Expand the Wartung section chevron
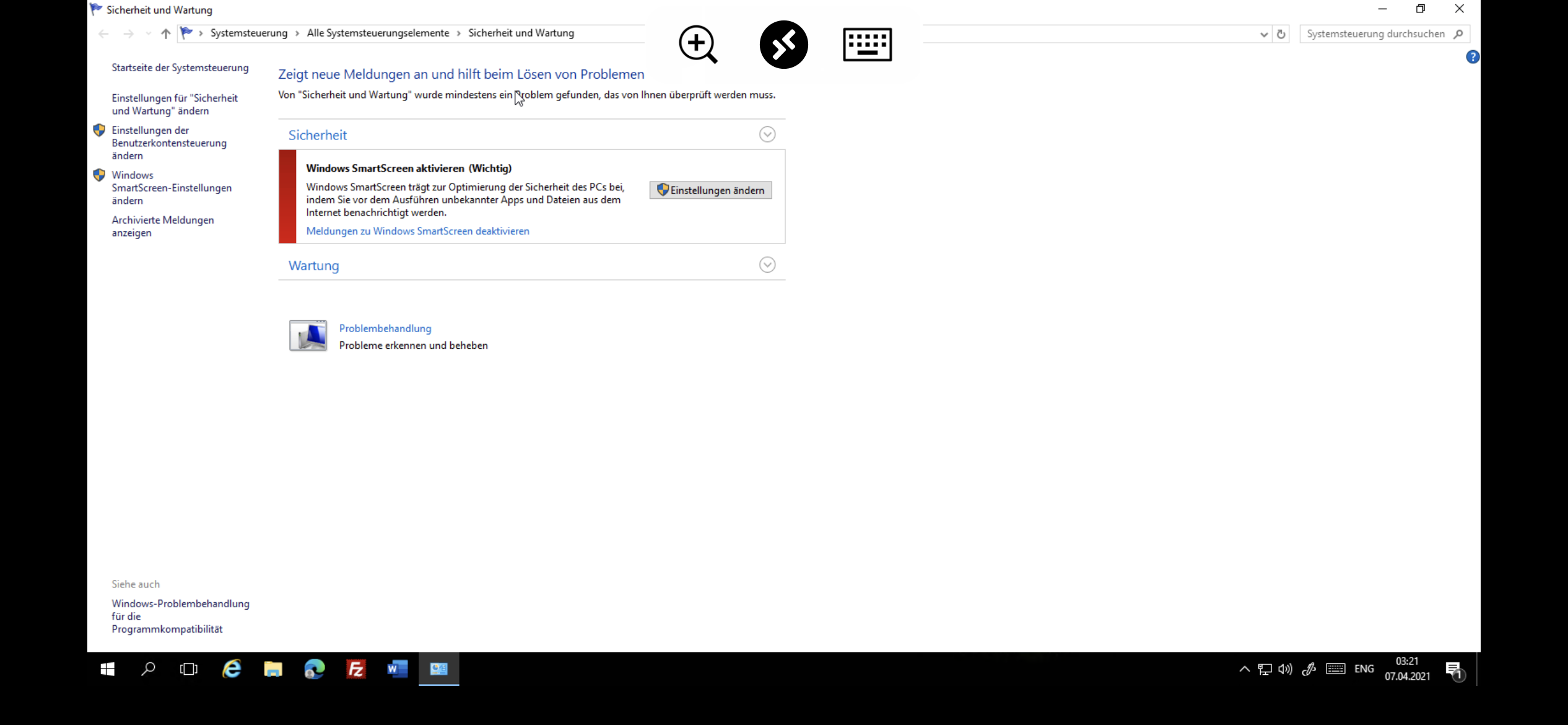 point(767,265)
